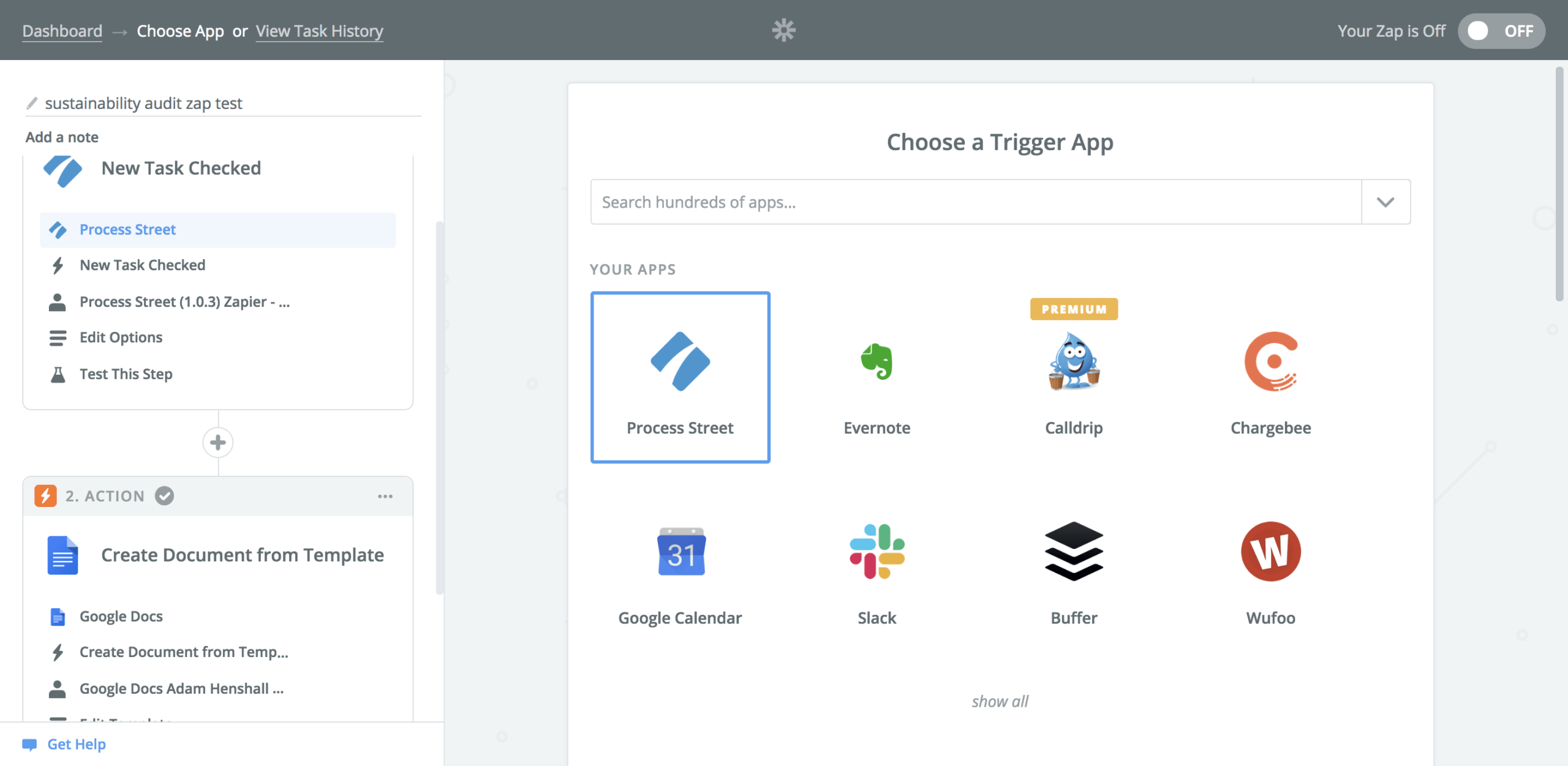Select 'View Task History' menu item

(x=320, y=29)
